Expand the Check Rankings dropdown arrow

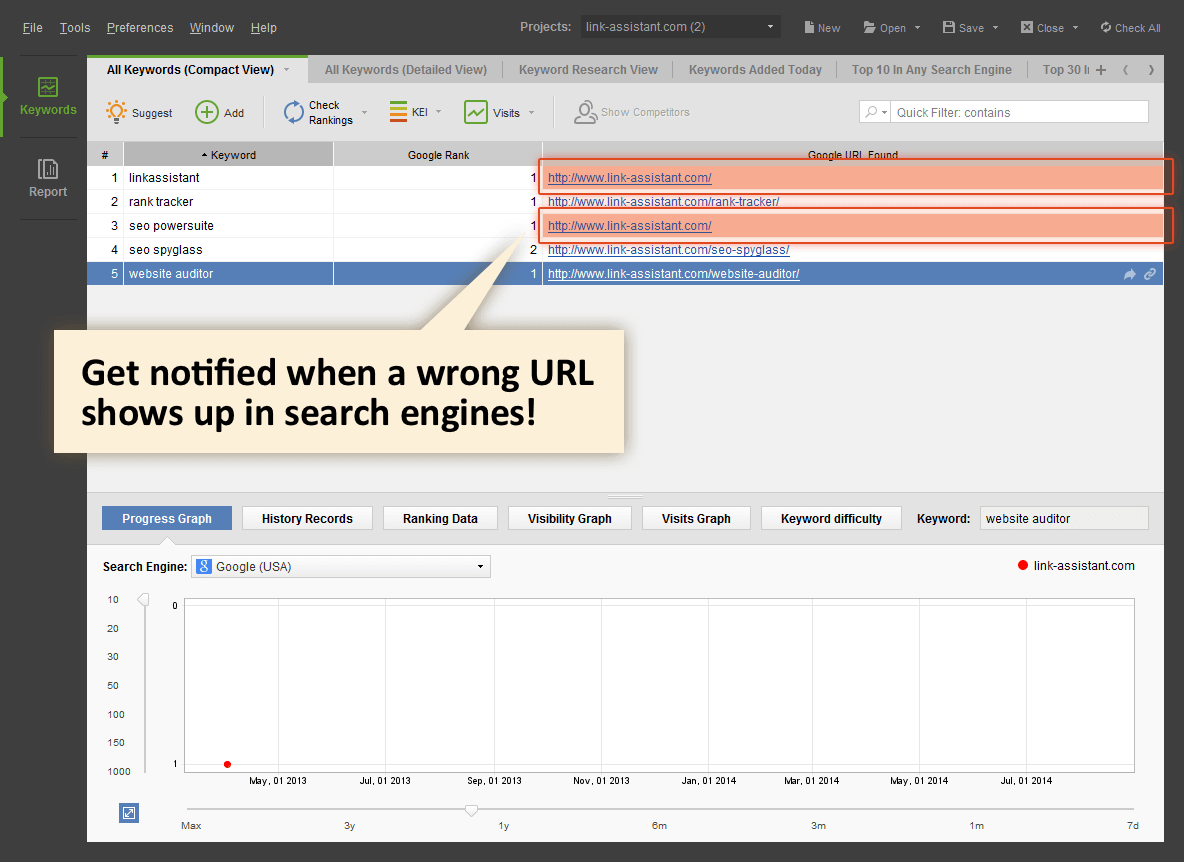(364, 112)
